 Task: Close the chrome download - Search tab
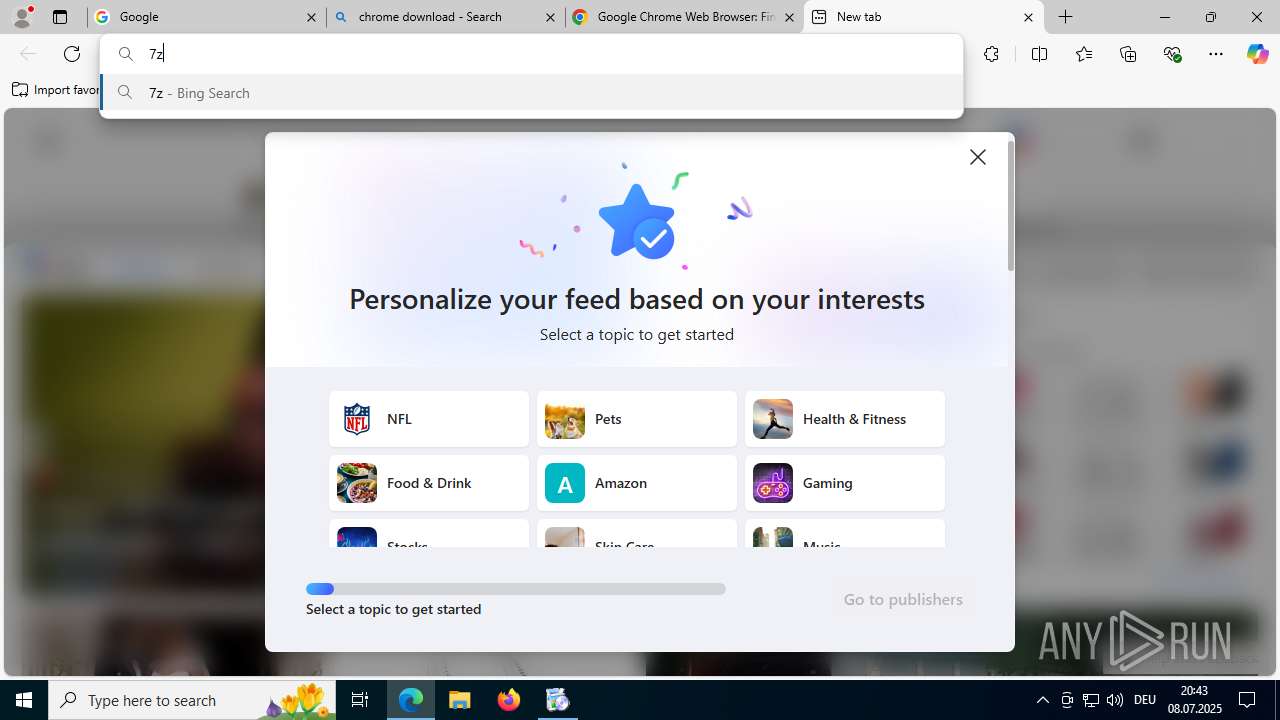point(550,17)
